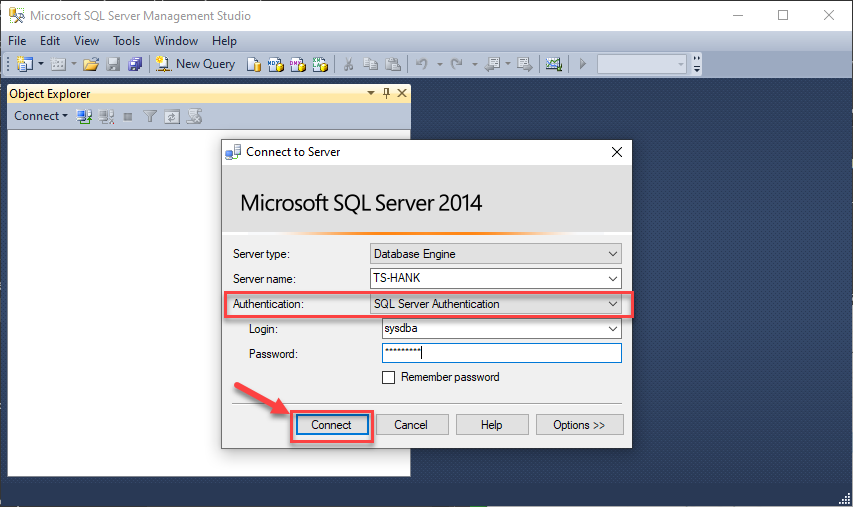
Task: Open the Window menu
Action: (176, 41)
